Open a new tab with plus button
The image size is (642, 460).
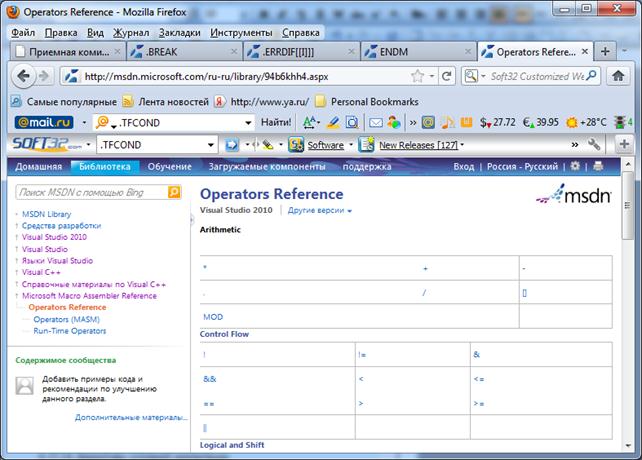pos(605,52)
